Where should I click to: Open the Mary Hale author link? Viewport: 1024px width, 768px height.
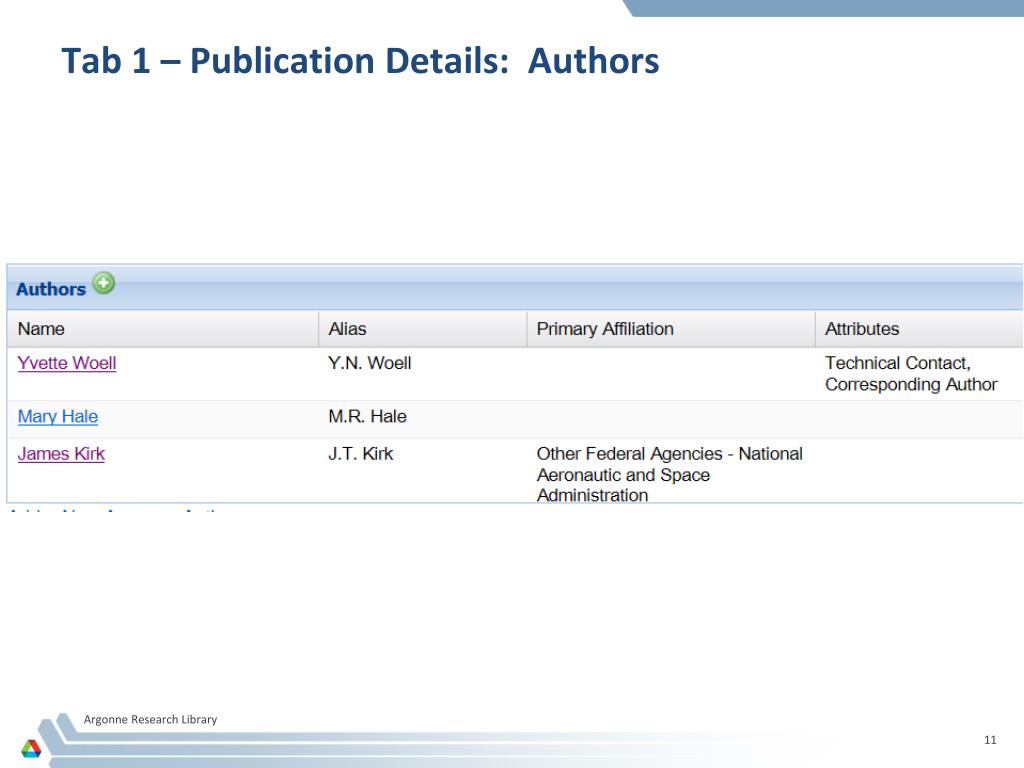(x=57, y=417)
